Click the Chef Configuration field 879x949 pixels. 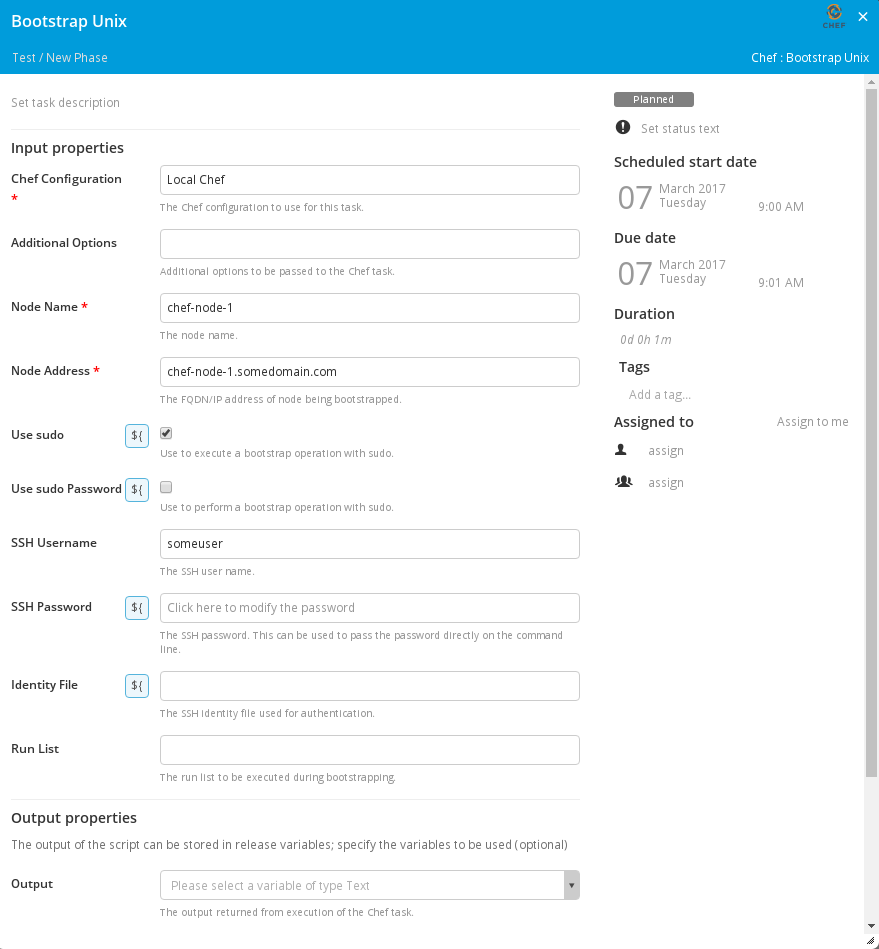click(370, 180)
